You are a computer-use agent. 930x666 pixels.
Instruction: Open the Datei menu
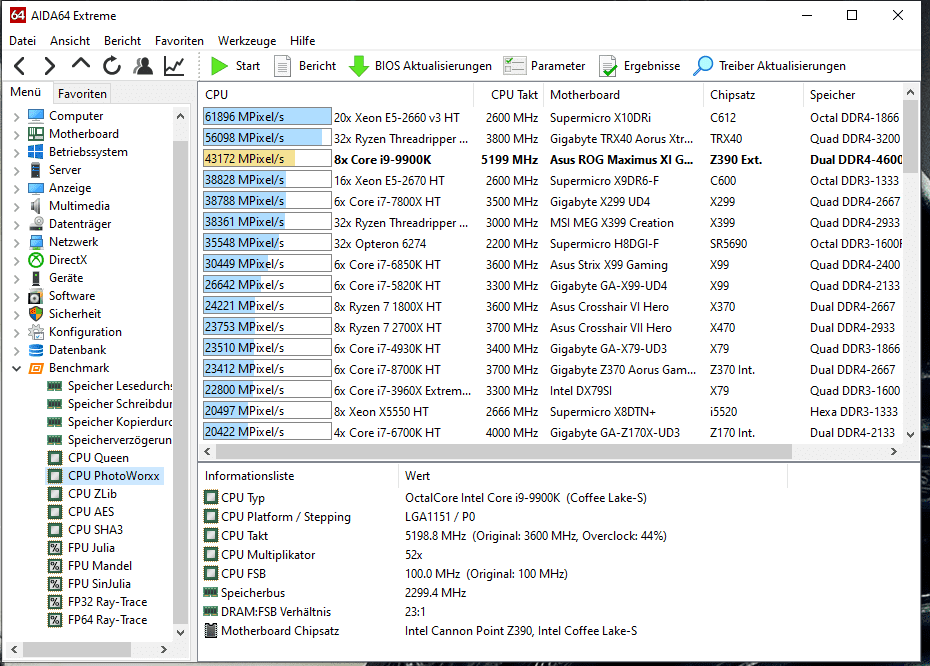click(x=23, y=41)
